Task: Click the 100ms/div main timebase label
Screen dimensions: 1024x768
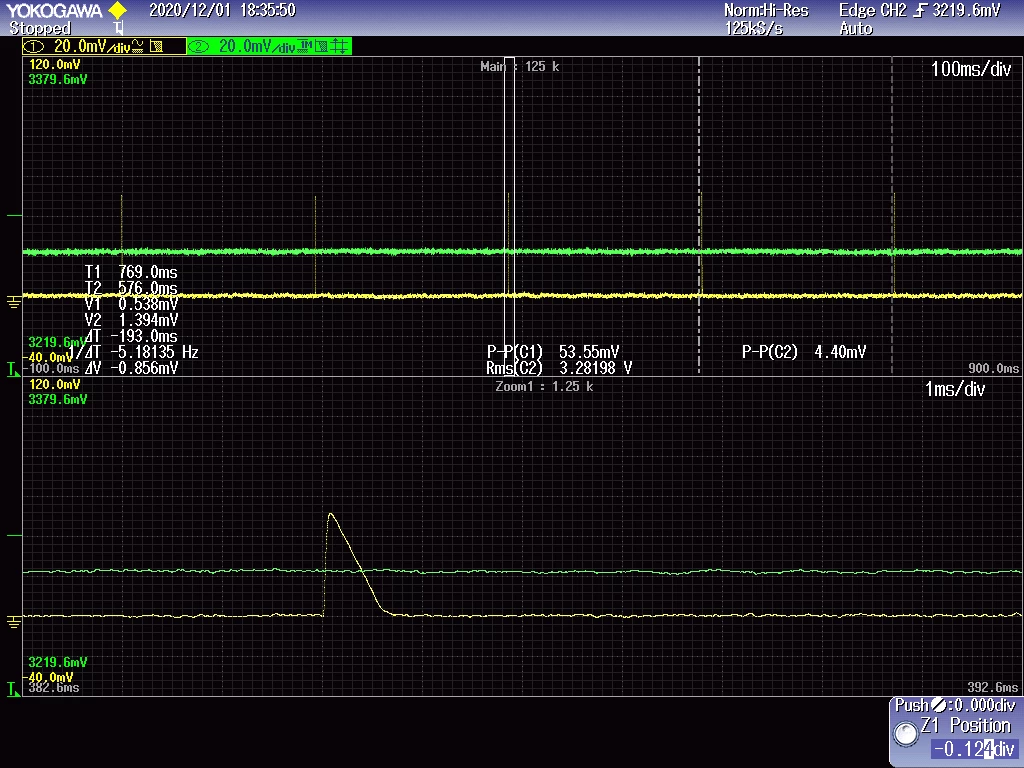Action: pyautogui.click(x=971, y=69)
